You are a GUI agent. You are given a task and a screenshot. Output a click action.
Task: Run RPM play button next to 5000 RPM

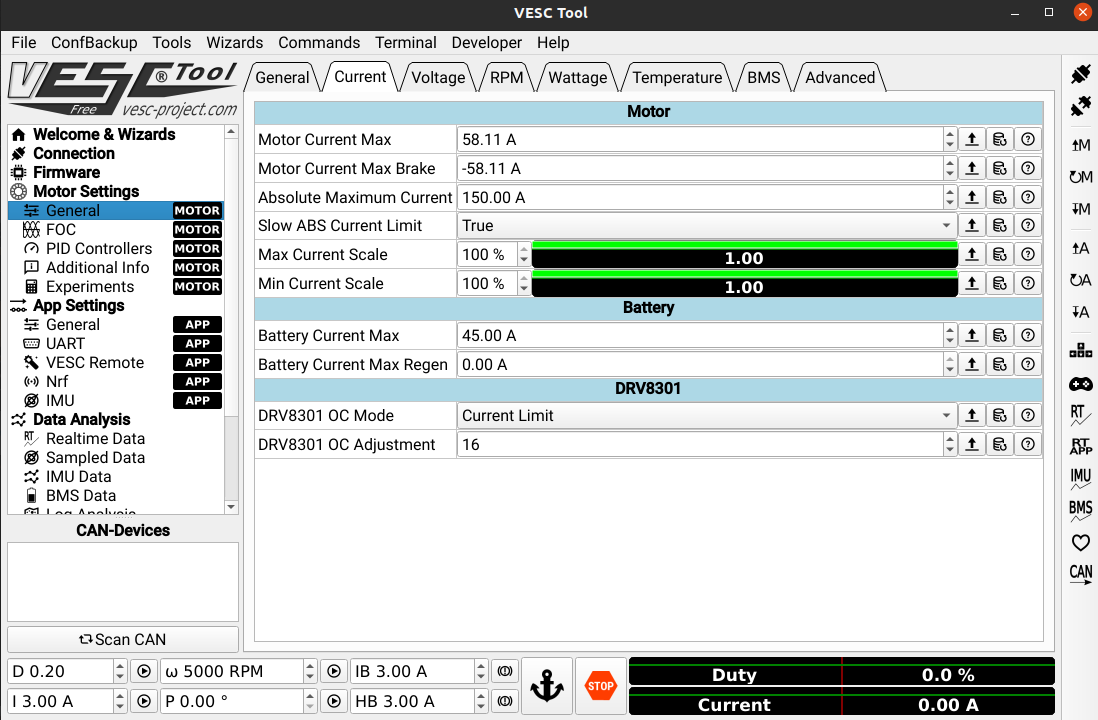tap(334, 671)
